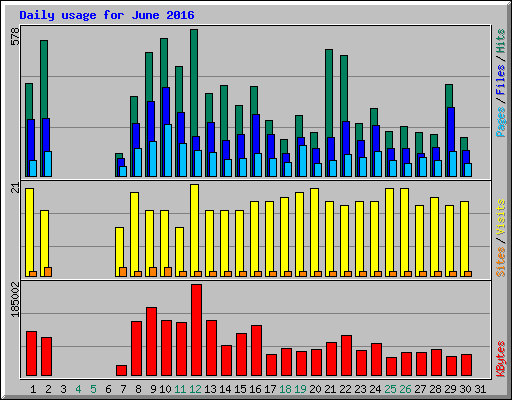Click day 8 on the x-axis

point(138,389)
